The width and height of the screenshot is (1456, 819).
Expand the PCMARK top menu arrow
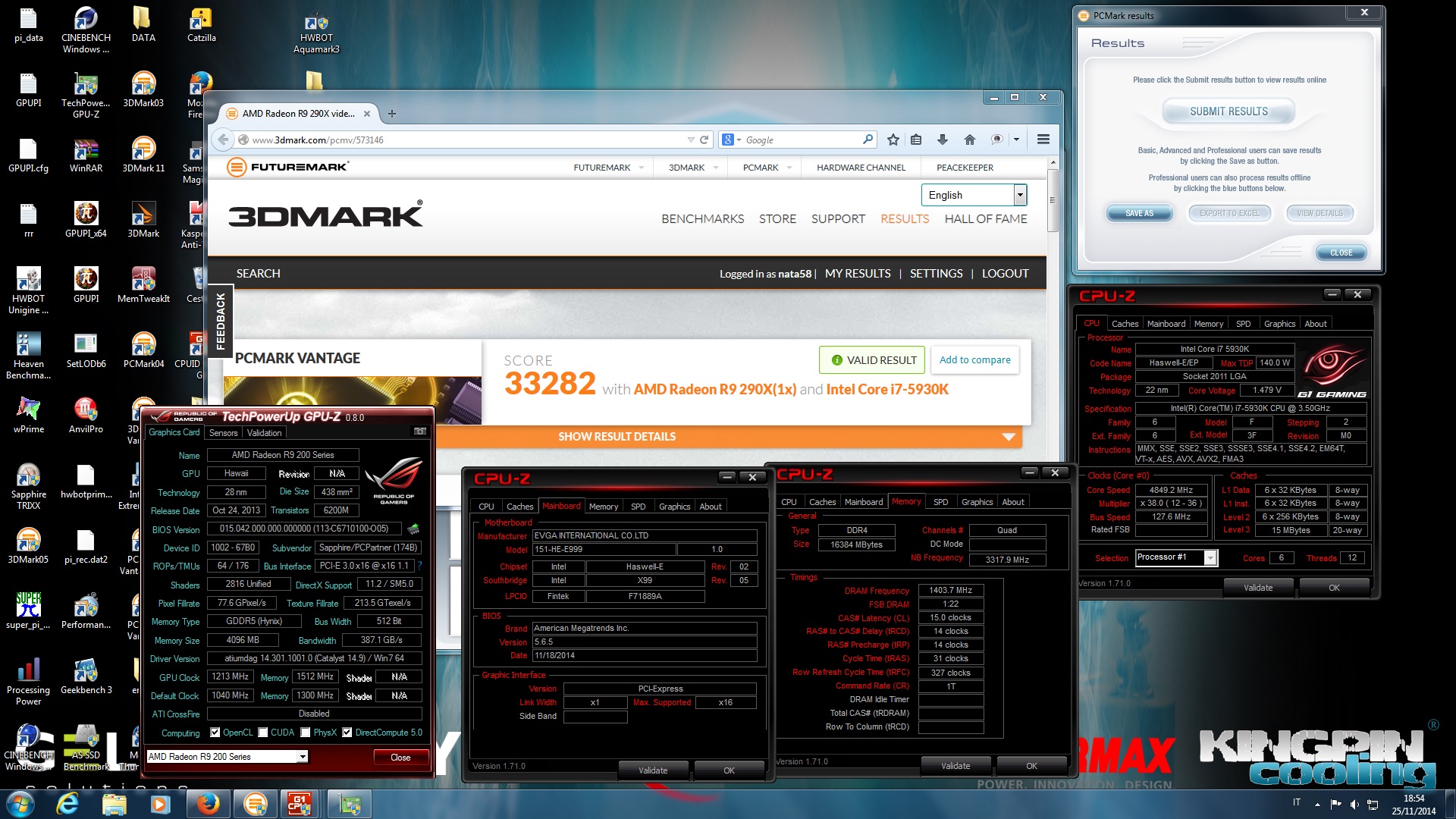click(x=789, y=168)
